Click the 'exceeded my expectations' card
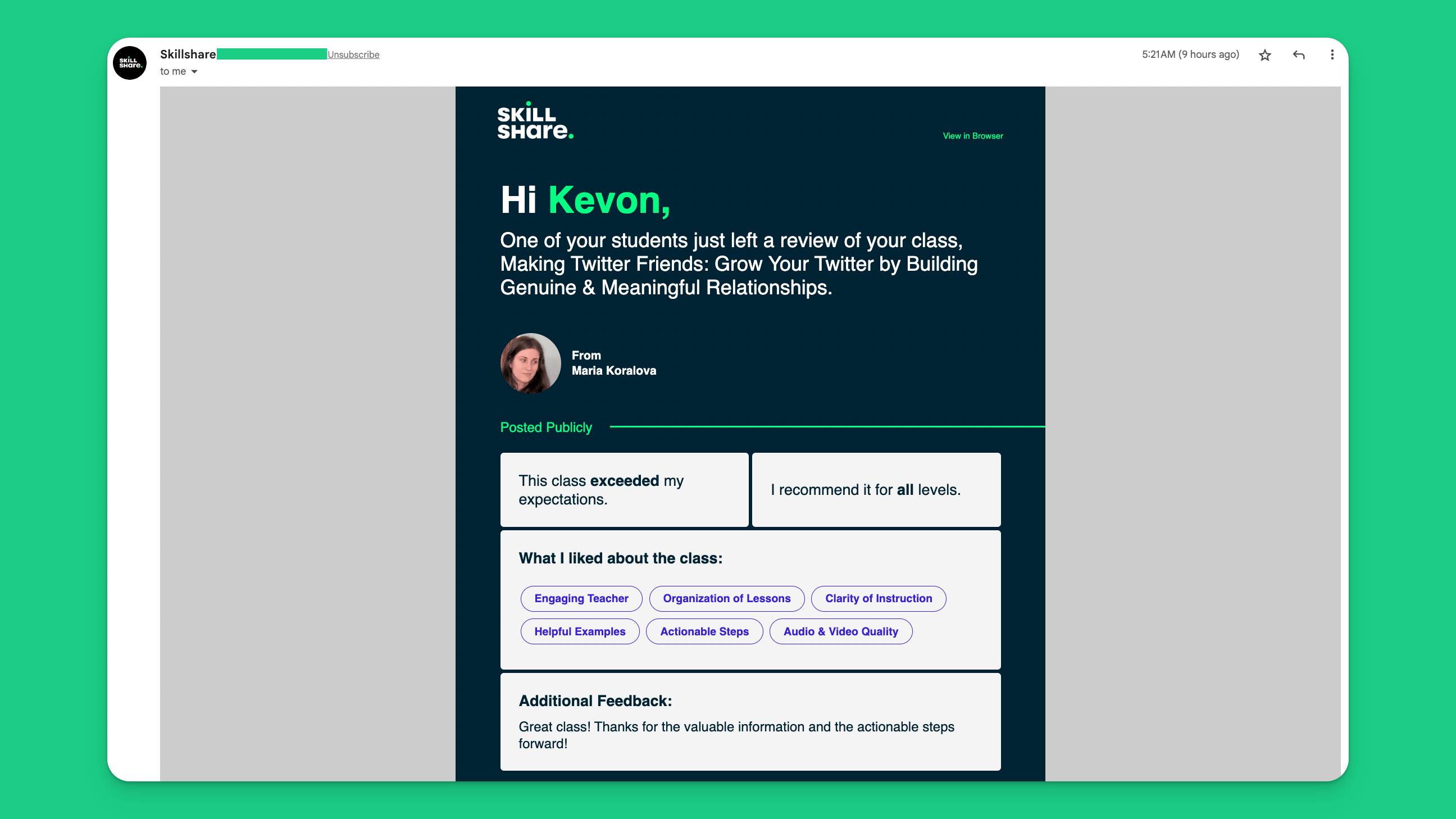 click(x=624, y=490)
